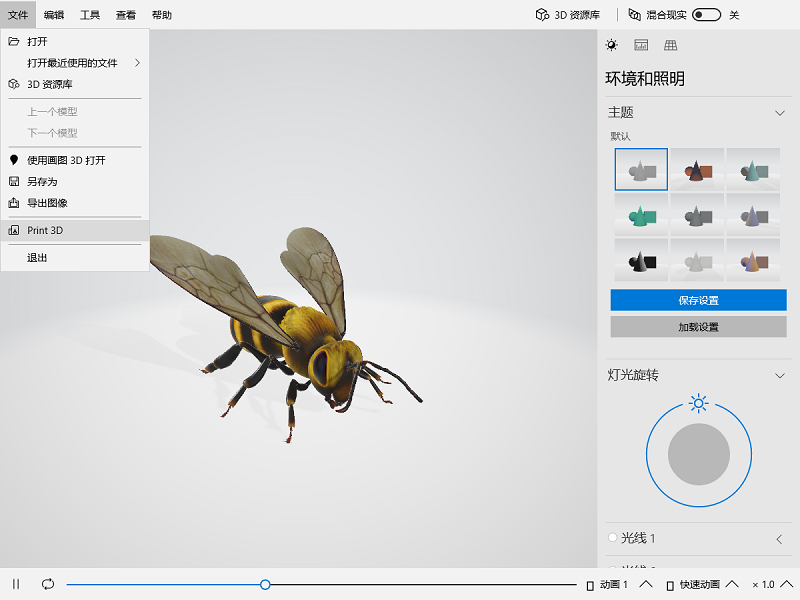Screen dimensions: 800x600
Task: Pause the animation playback
Action: [16, 584]
